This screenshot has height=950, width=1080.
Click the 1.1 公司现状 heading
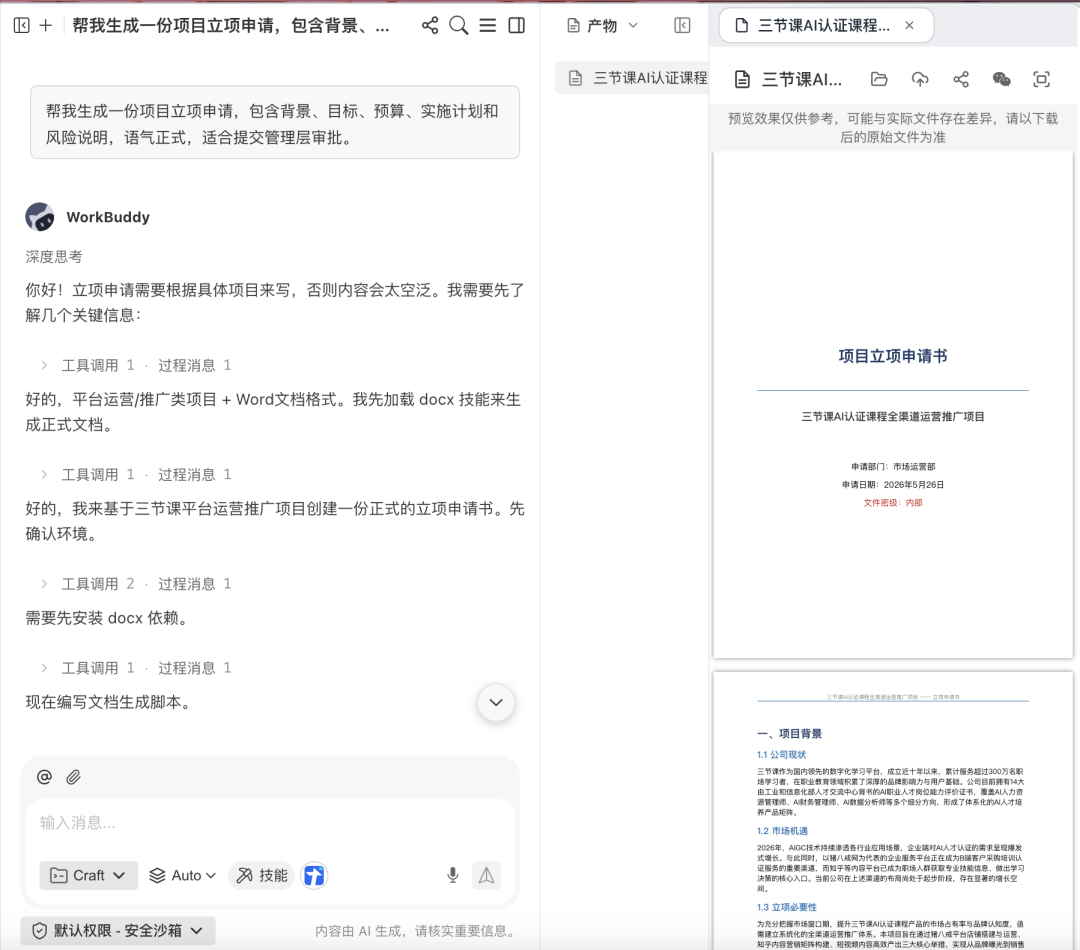click(781, 754)
